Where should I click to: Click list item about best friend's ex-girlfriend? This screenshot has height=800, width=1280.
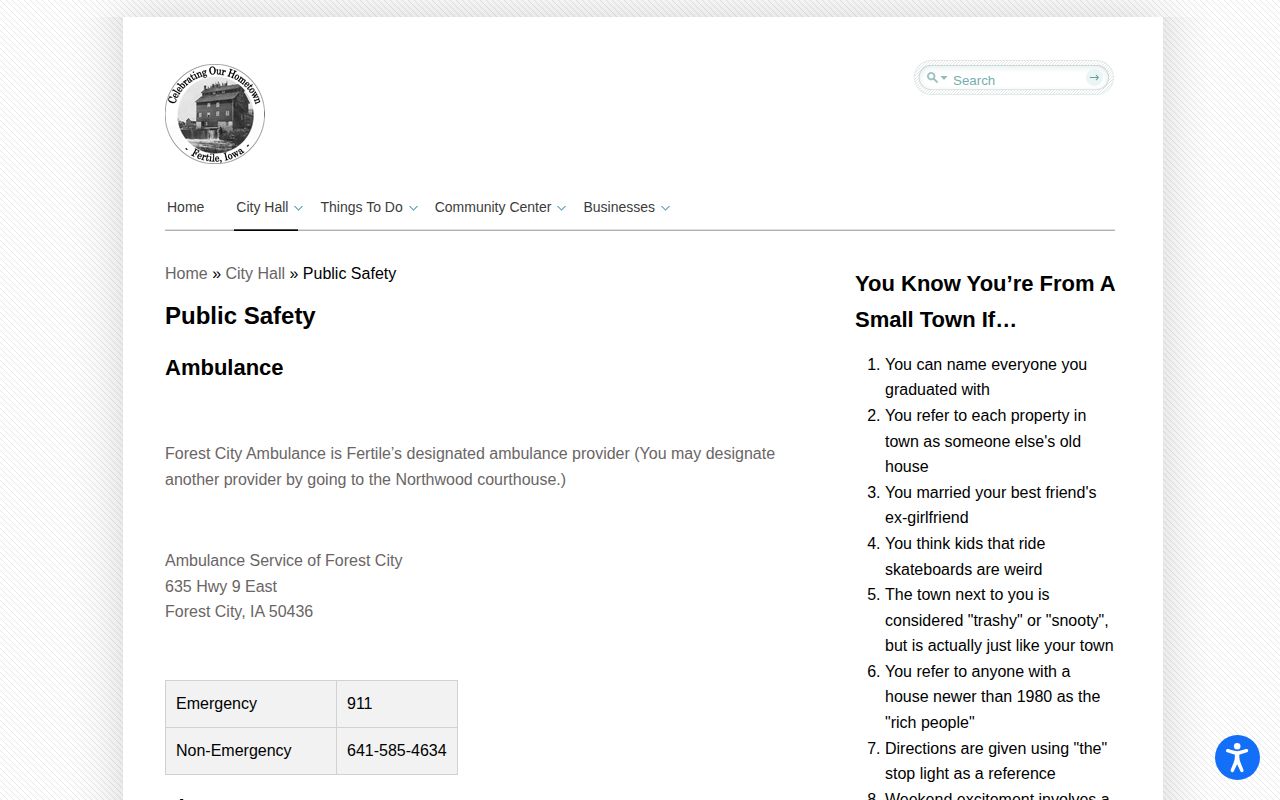click(x=990, y=505)
